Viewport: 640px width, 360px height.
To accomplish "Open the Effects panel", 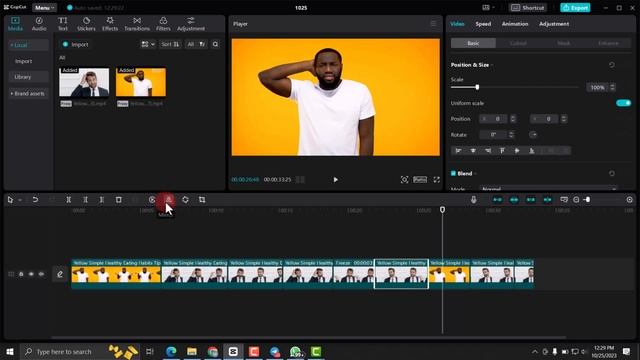I will pos(110,24).
